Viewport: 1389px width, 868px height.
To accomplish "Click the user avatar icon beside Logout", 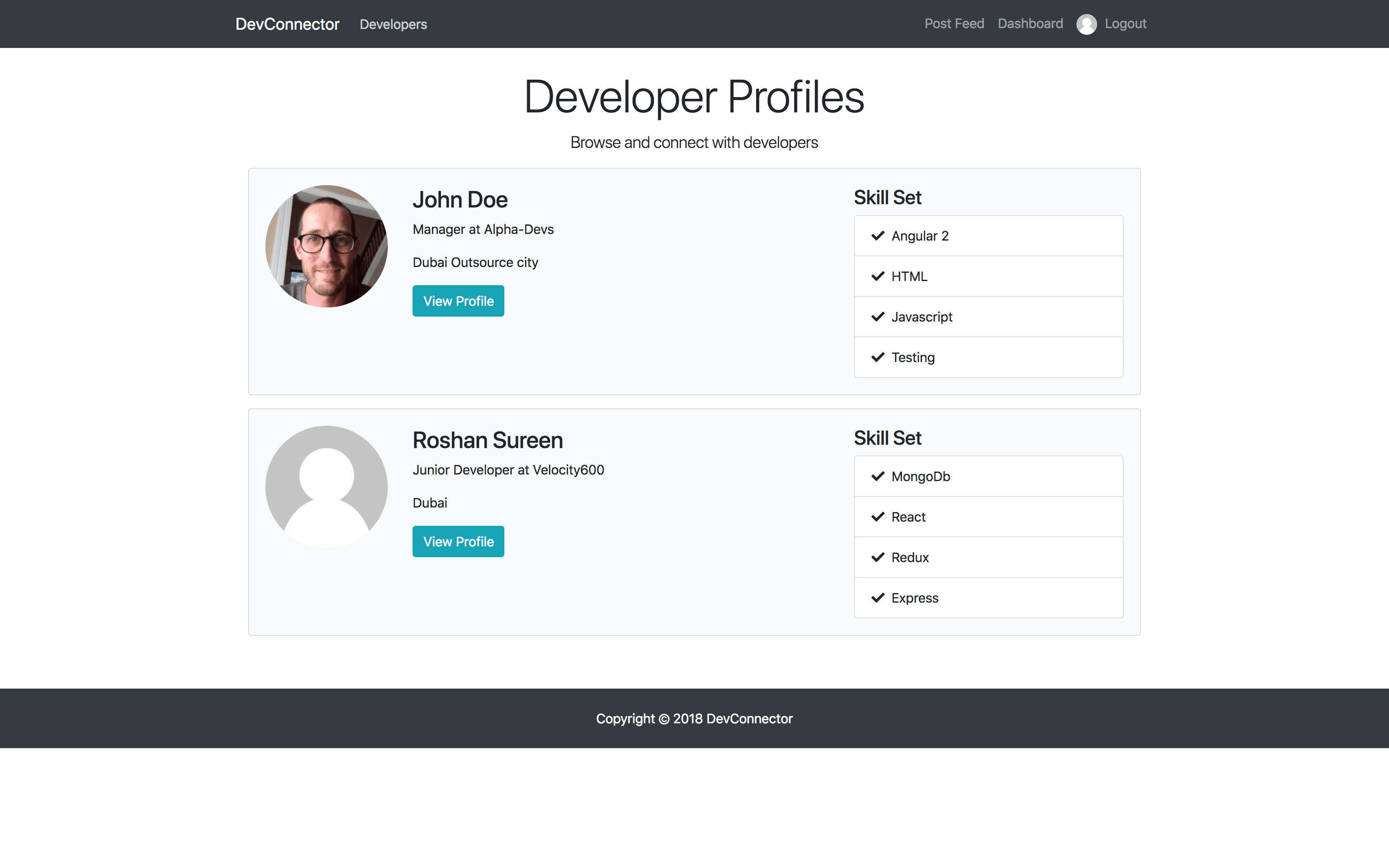I will (1086, 24).
